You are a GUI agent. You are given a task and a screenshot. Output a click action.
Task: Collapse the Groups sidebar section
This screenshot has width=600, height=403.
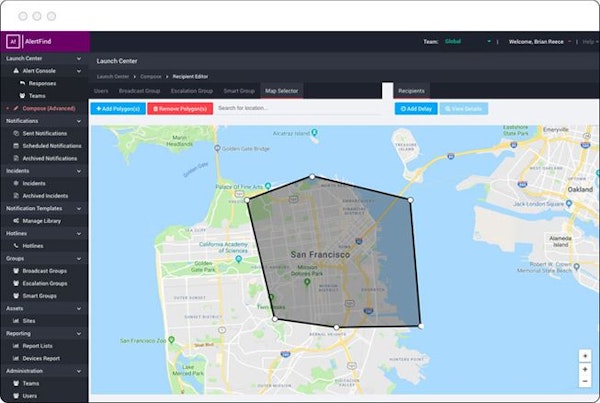pyautogui.click(x=78, y=259)
